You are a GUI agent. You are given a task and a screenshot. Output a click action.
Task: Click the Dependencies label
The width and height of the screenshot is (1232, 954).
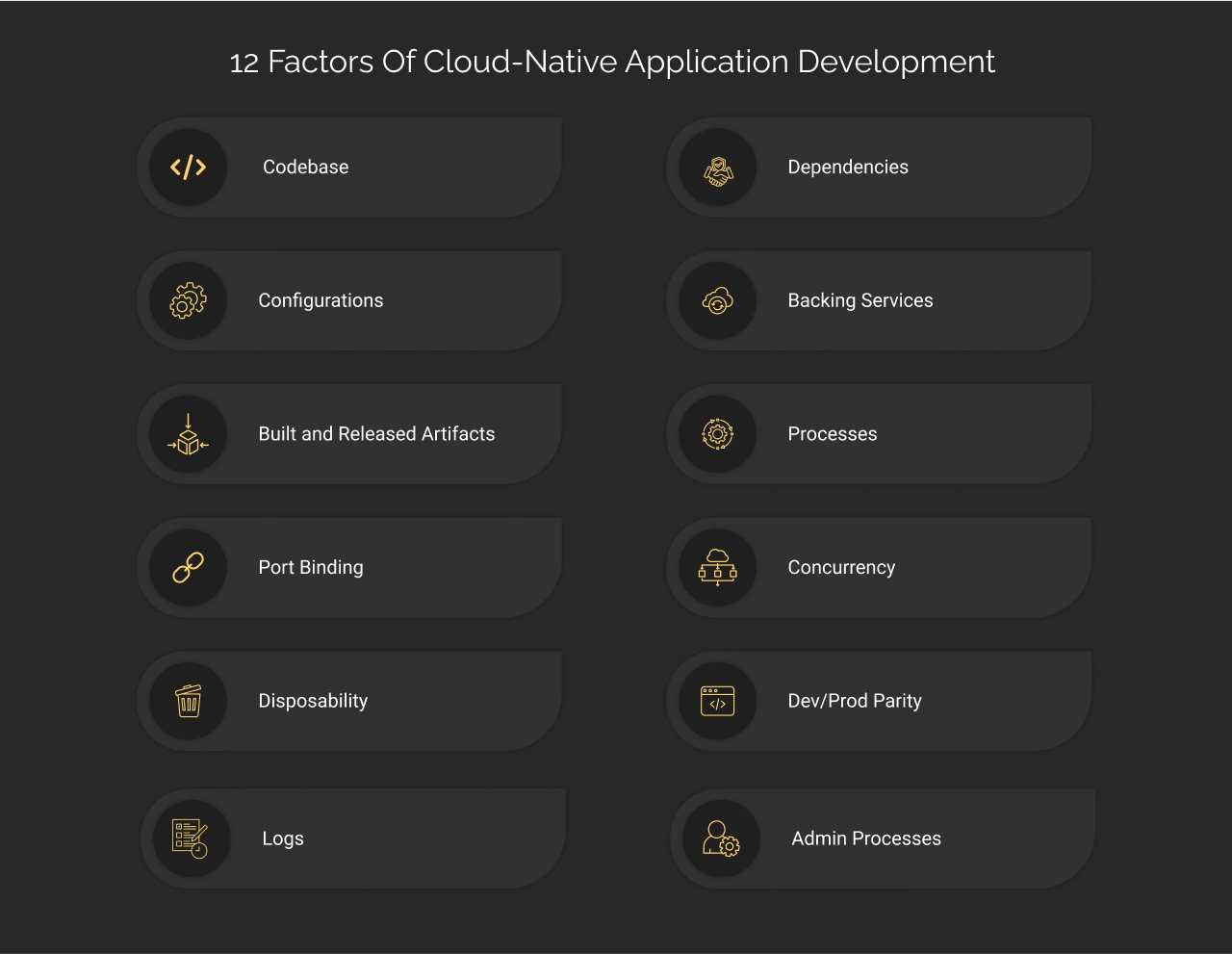tap(847, 167)
